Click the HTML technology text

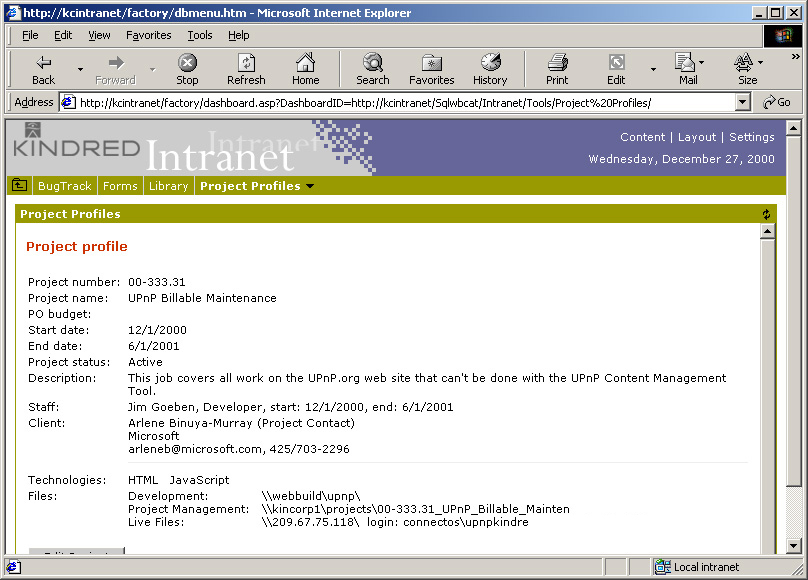tap(143, 480)
